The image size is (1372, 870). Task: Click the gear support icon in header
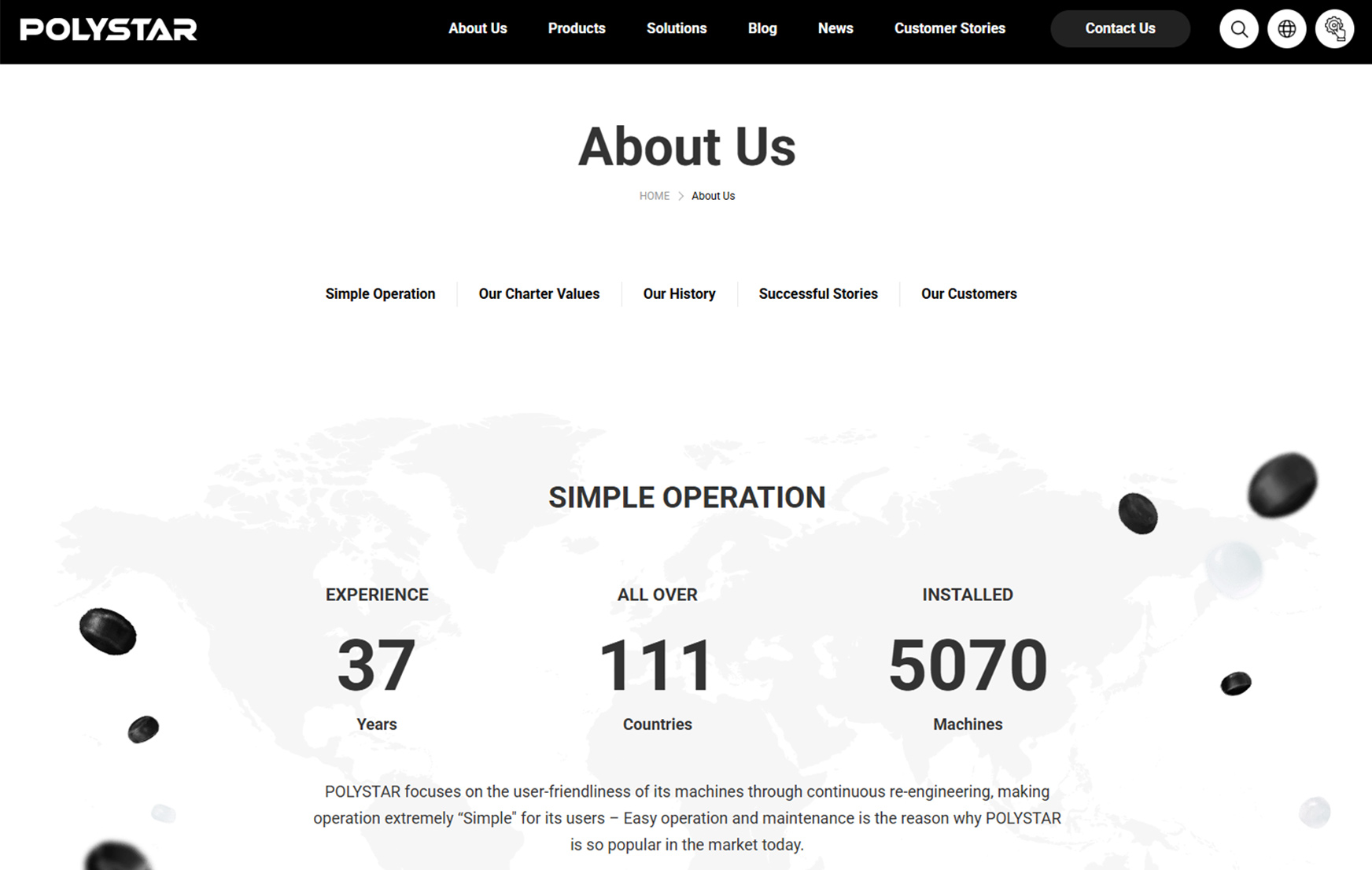(1334, 29)
